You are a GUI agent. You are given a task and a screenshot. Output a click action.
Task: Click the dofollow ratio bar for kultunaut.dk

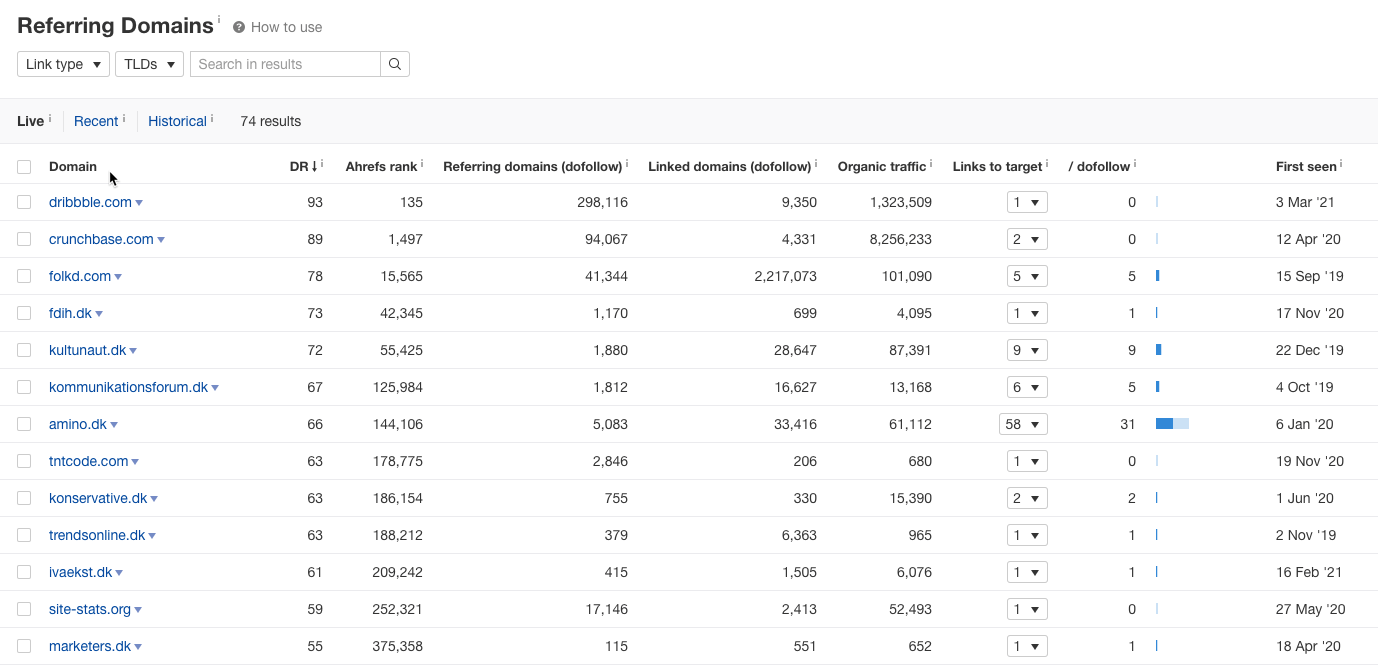1158,350
